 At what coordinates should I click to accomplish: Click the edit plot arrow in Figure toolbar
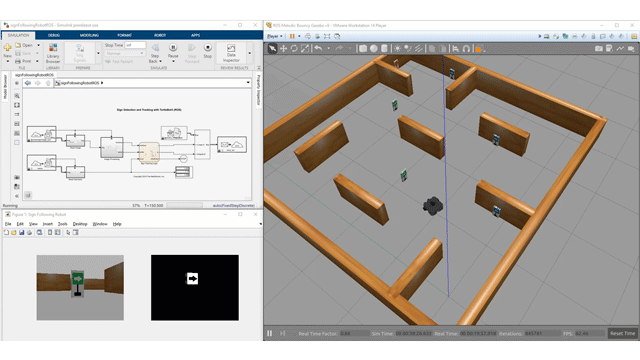tap(68, 233)
